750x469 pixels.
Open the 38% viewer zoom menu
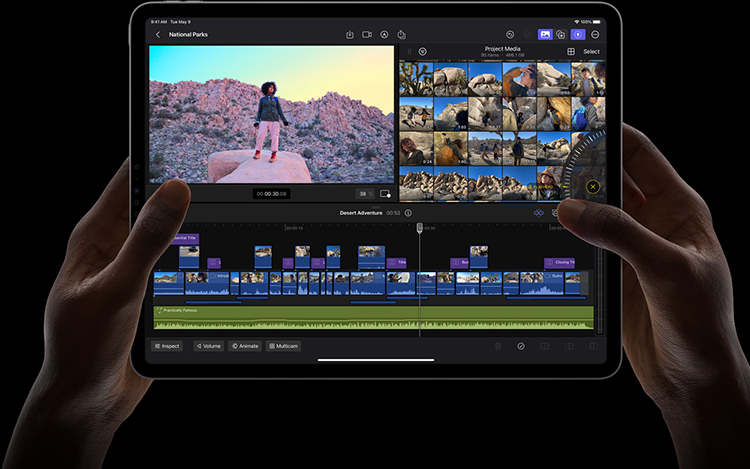click(365, 194)
